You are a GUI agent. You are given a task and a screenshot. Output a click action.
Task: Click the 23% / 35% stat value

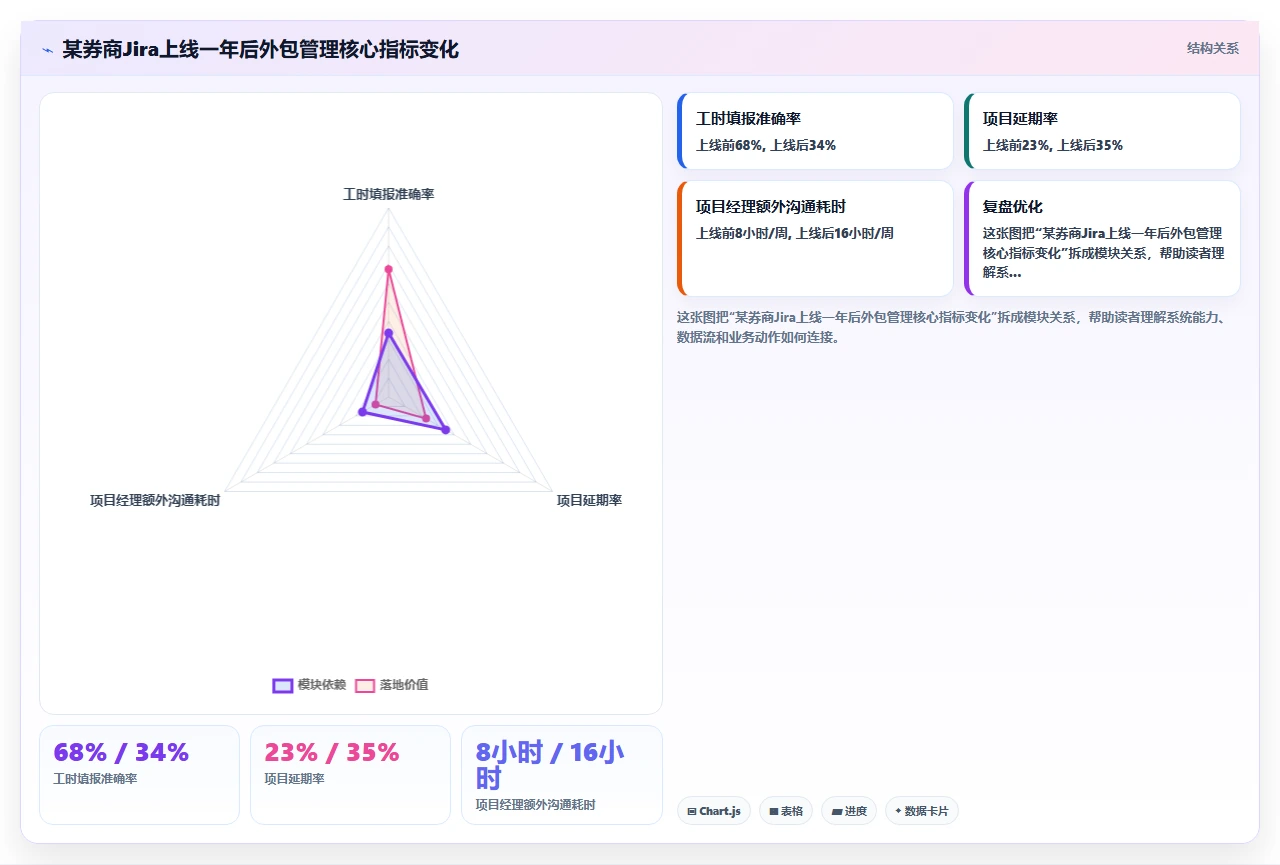332,752
